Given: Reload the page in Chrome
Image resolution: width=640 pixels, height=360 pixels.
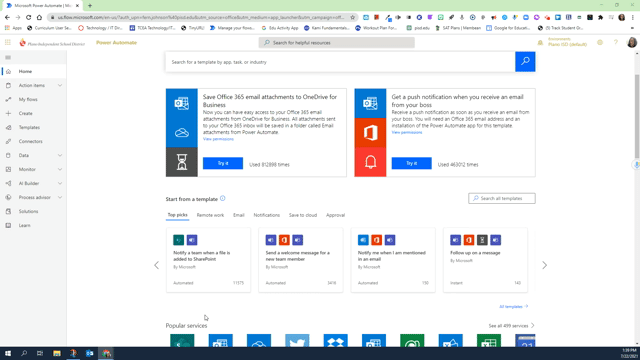Looking at the screenshot, I should 28,18.
